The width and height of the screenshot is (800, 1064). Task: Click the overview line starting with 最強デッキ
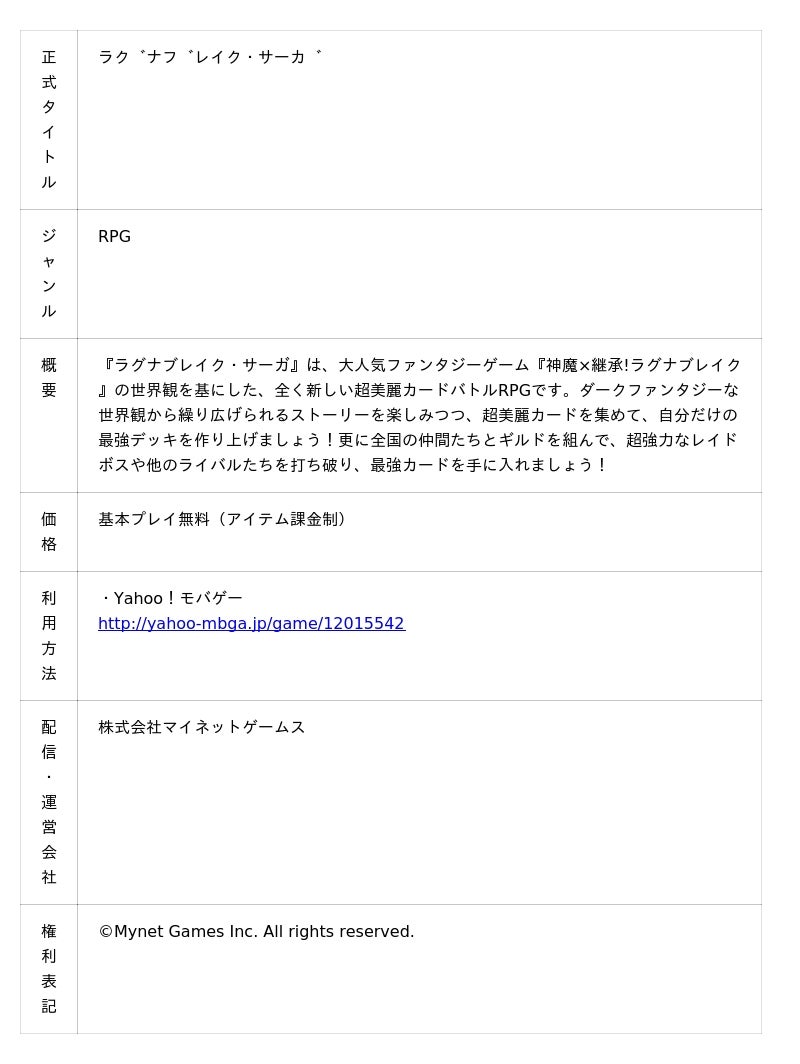coord(418,440)
